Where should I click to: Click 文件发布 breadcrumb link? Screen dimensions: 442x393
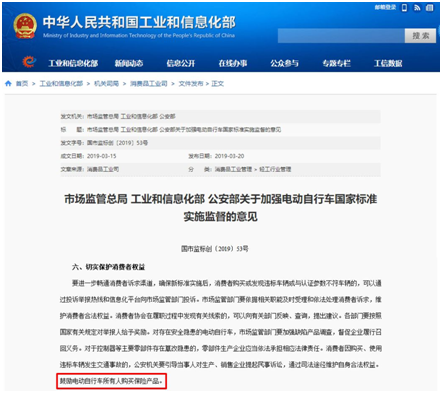click(x=191, y=83)
